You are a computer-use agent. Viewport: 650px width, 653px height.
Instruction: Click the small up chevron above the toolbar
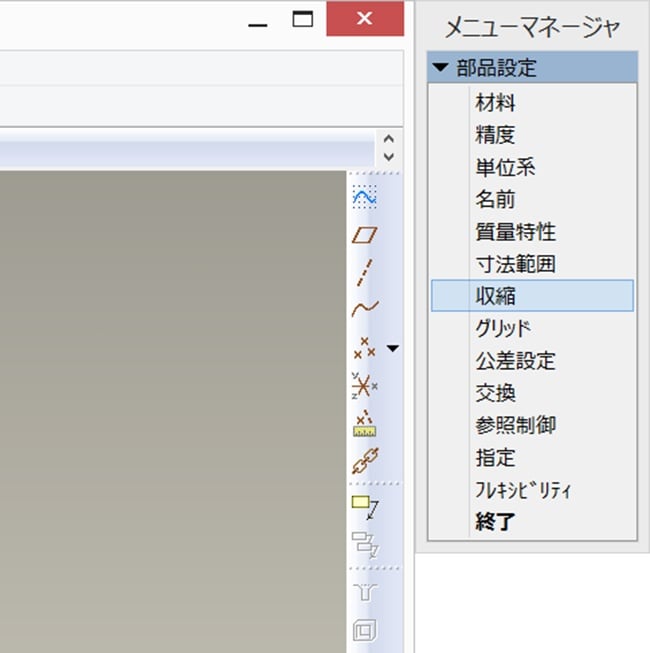389,139
